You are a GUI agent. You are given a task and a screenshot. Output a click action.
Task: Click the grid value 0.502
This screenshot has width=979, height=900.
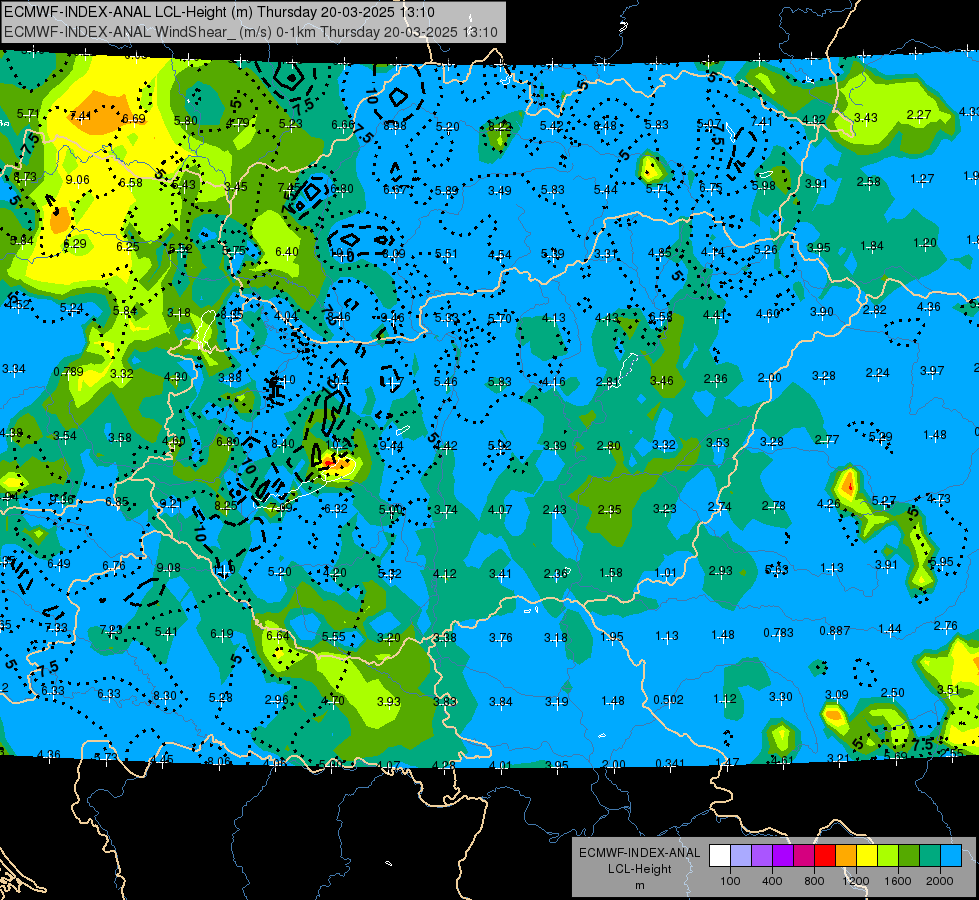point(669,700)
